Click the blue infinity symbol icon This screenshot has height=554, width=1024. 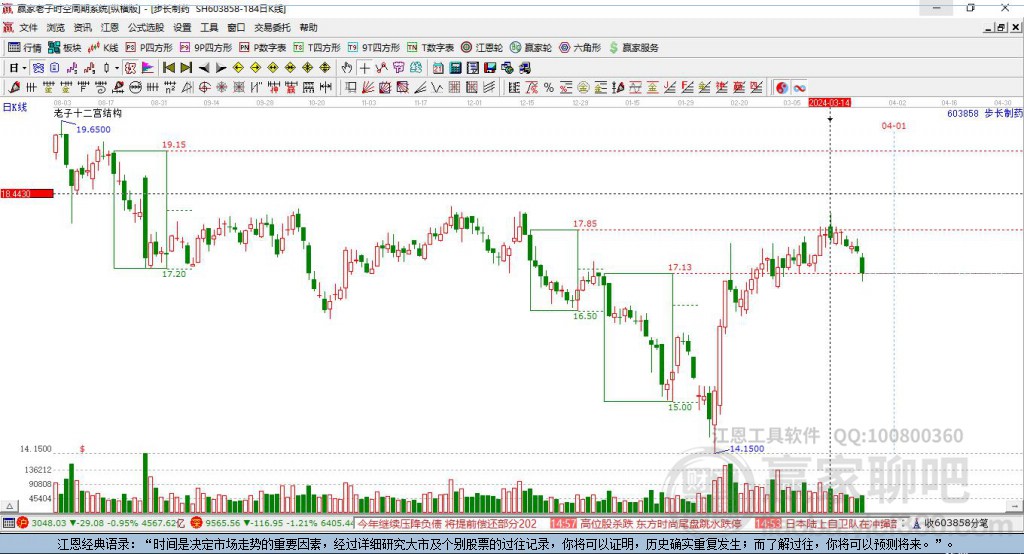coord(799,88)
